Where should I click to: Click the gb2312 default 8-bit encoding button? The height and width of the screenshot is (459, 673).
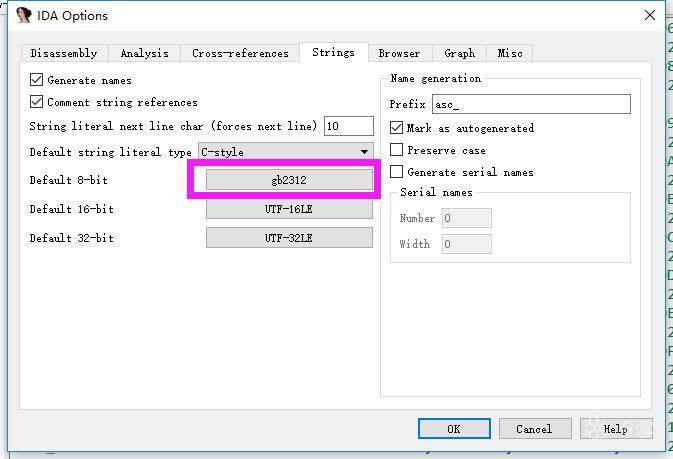(289, 180)
